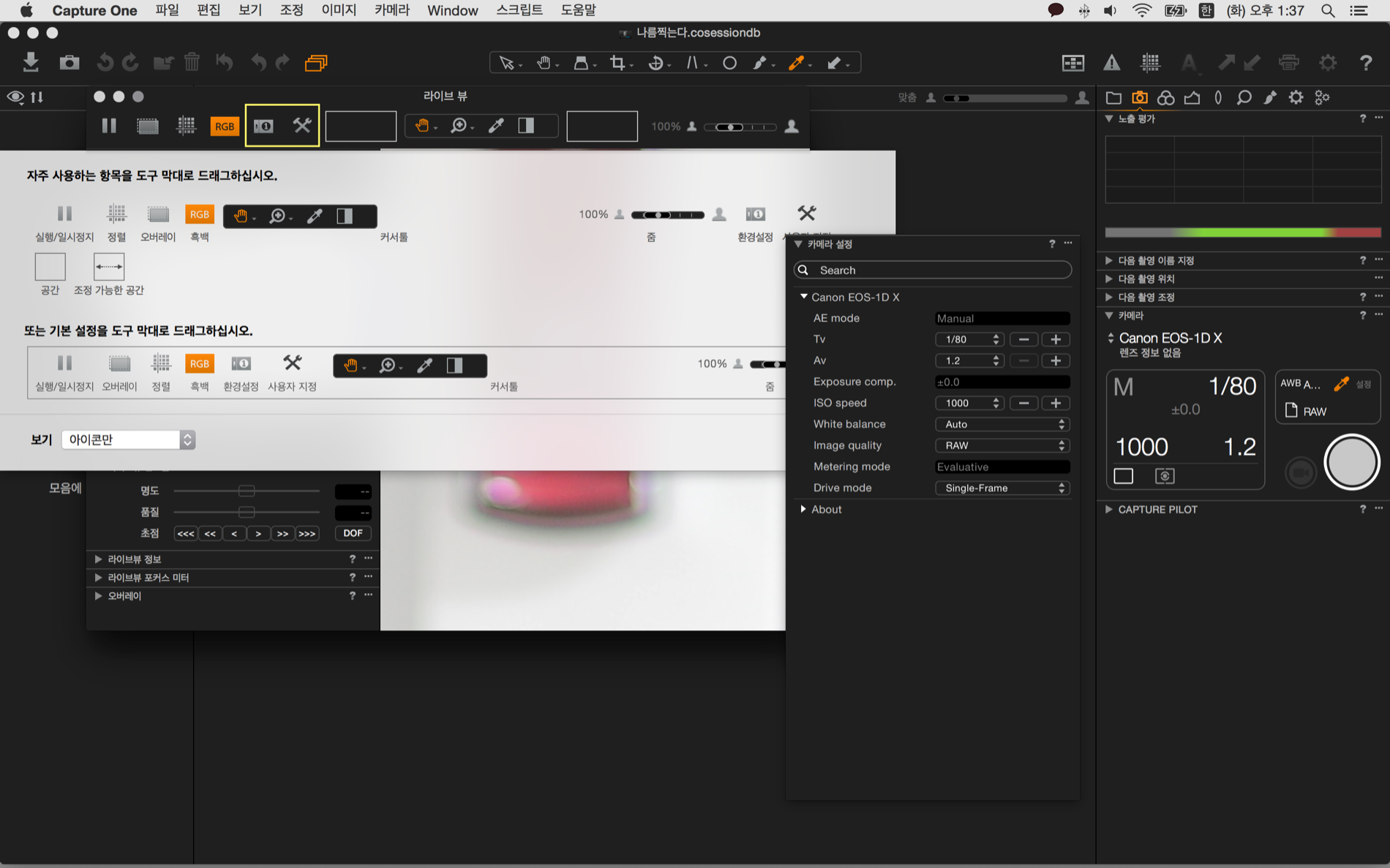Select the crop tool in cursor tools

coord(618,63)
